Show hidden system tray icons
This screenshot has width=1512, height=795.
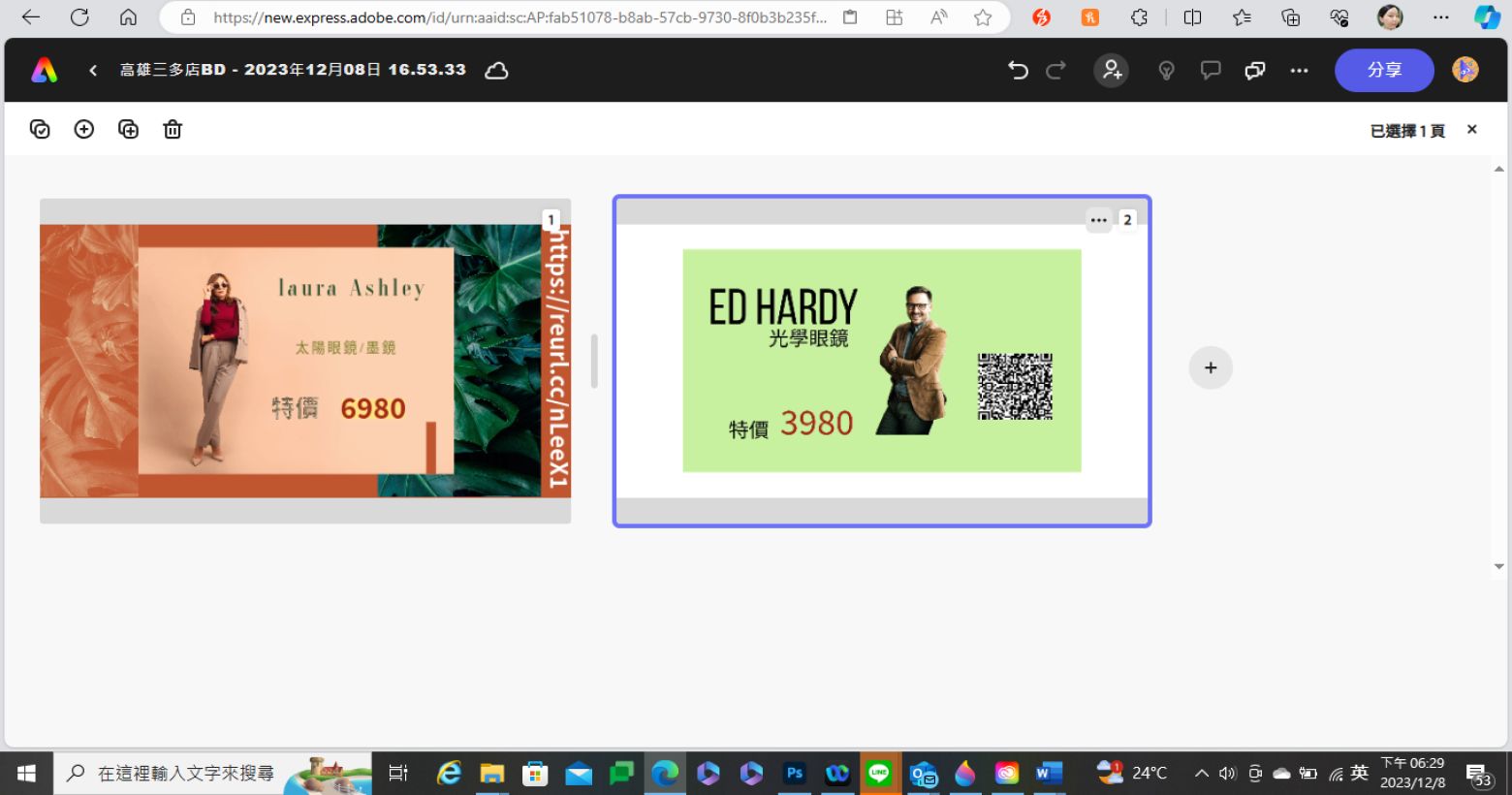pyautogui.click(x=1202, y=773)
